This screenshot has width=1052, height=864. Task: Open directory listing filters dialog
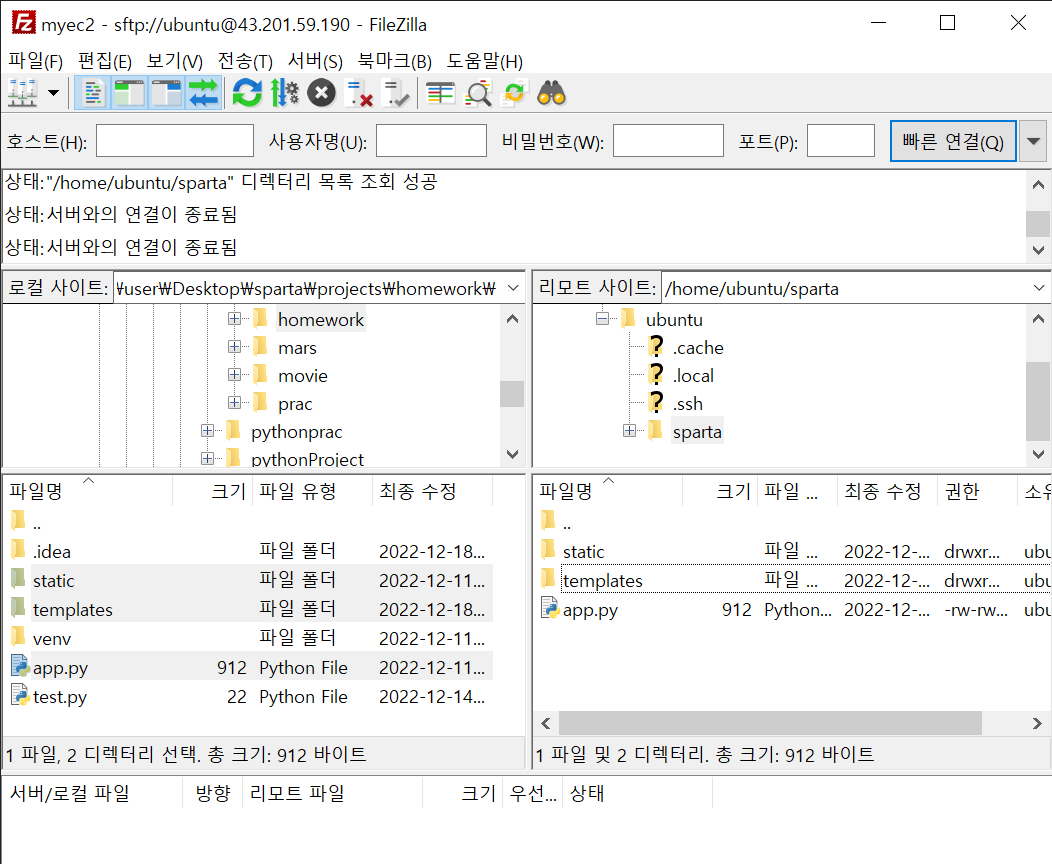[x=440, y=93]
